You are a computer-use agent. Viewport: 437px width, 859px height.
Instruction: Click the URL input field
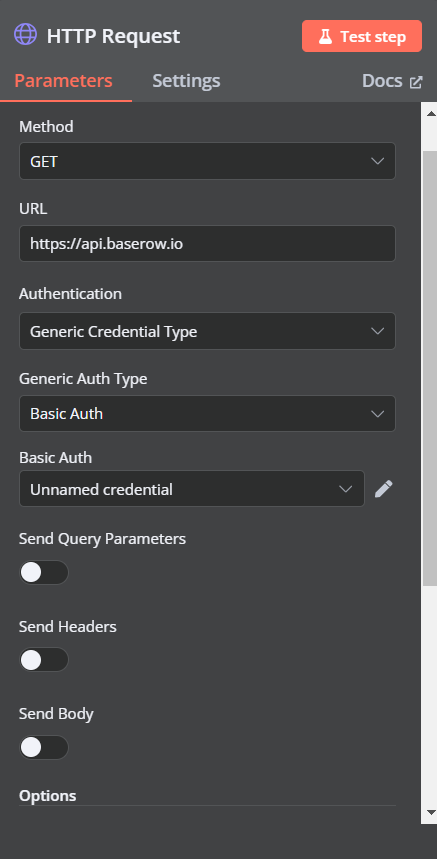207,244
